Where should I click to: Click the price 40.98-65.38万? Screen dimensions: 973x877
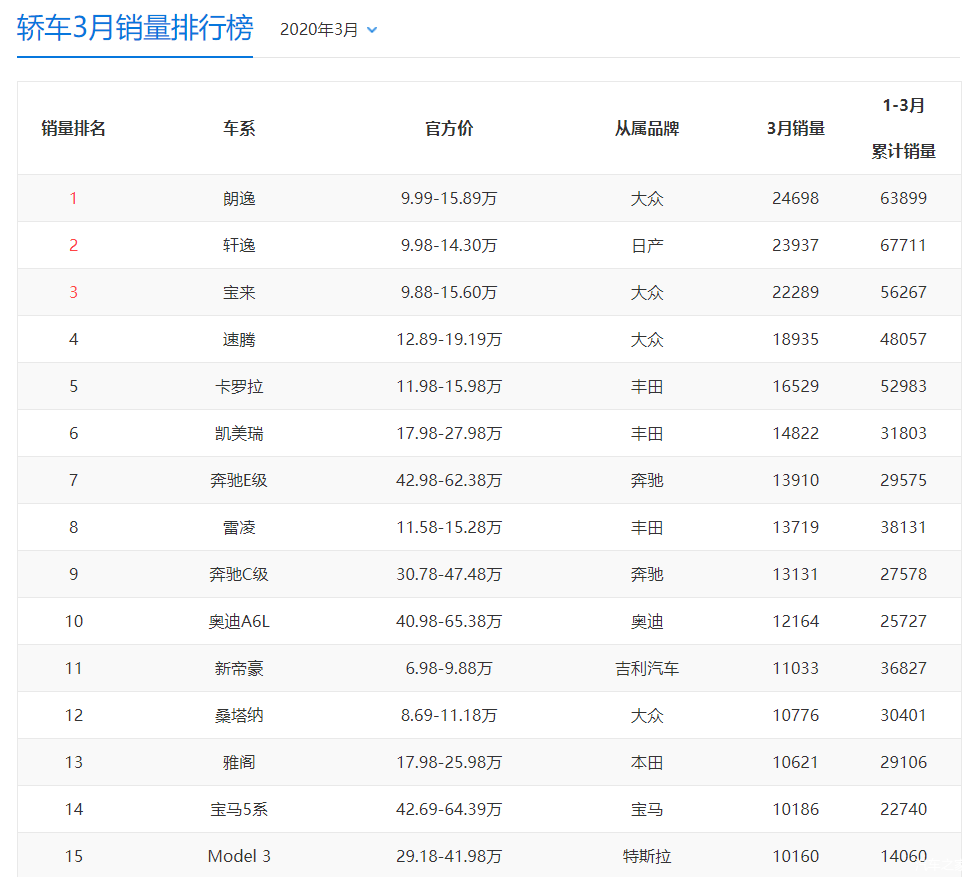coord(449,621)
